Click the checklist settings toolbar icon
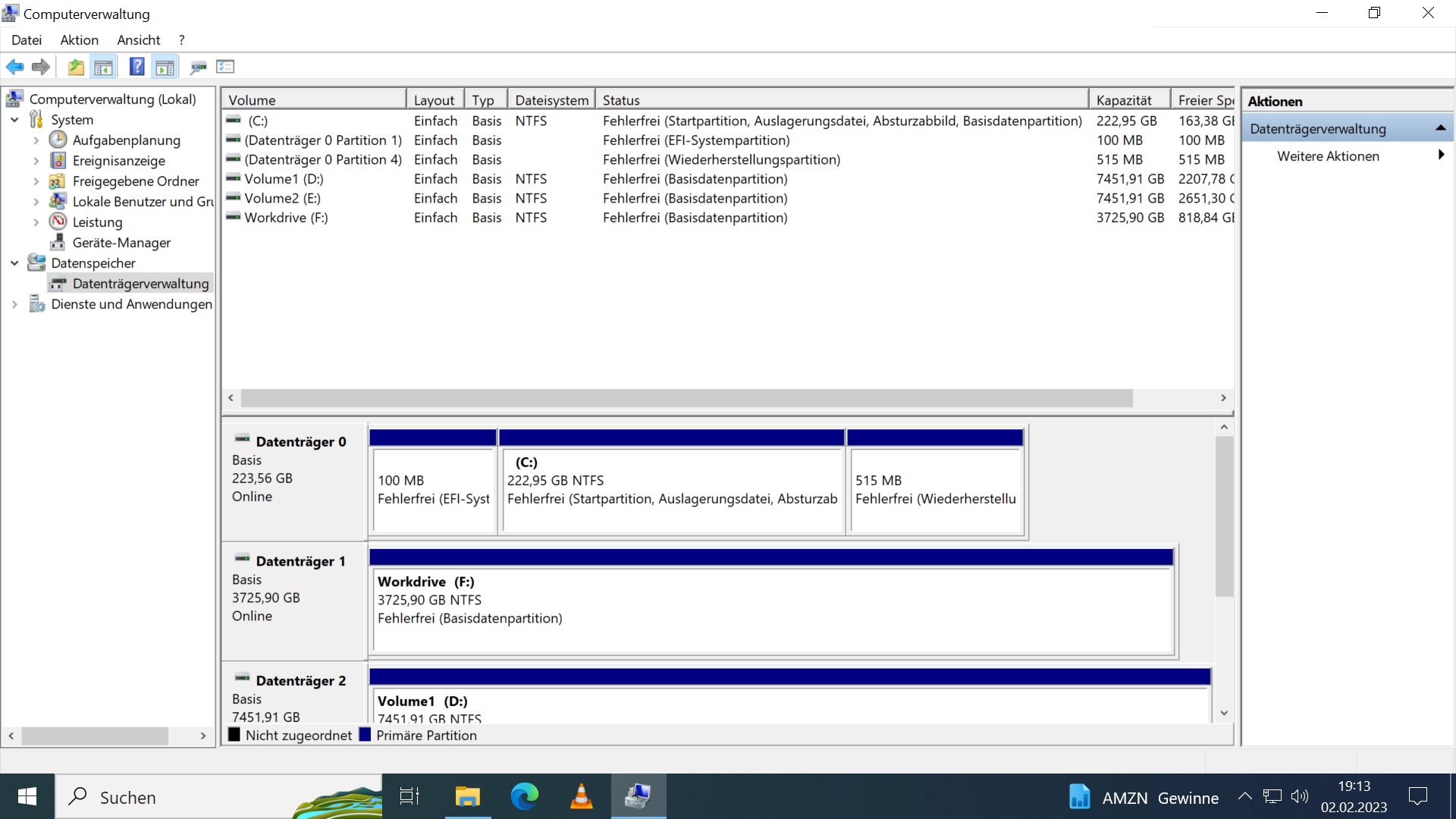 (225, 67)
